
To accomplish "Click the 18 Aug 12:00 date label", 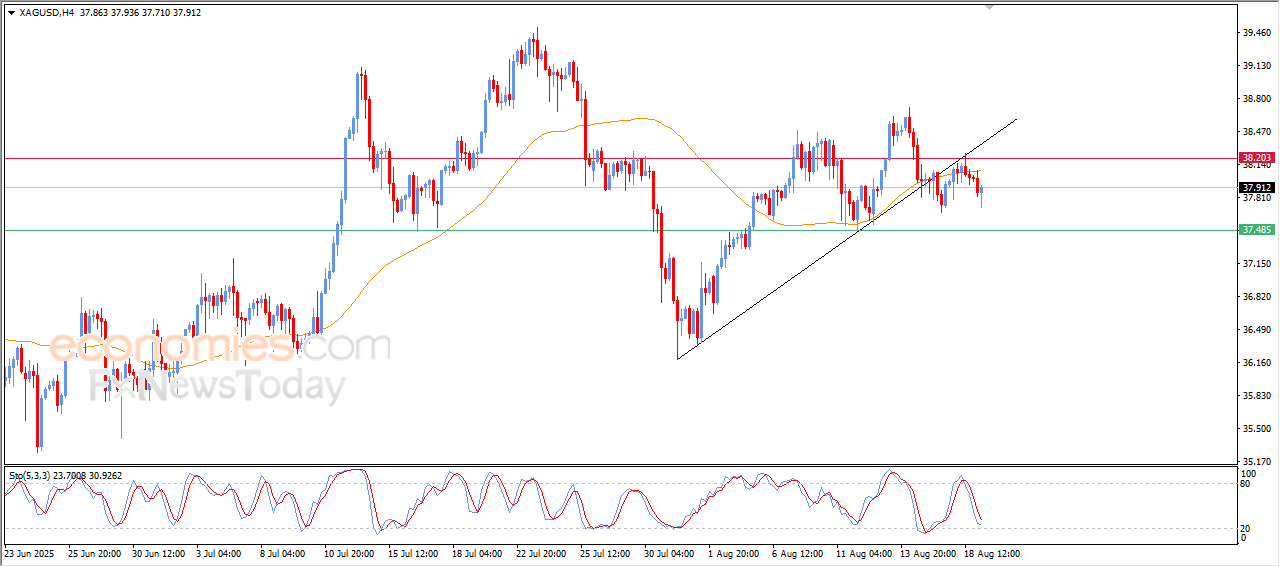I will 992,553.
